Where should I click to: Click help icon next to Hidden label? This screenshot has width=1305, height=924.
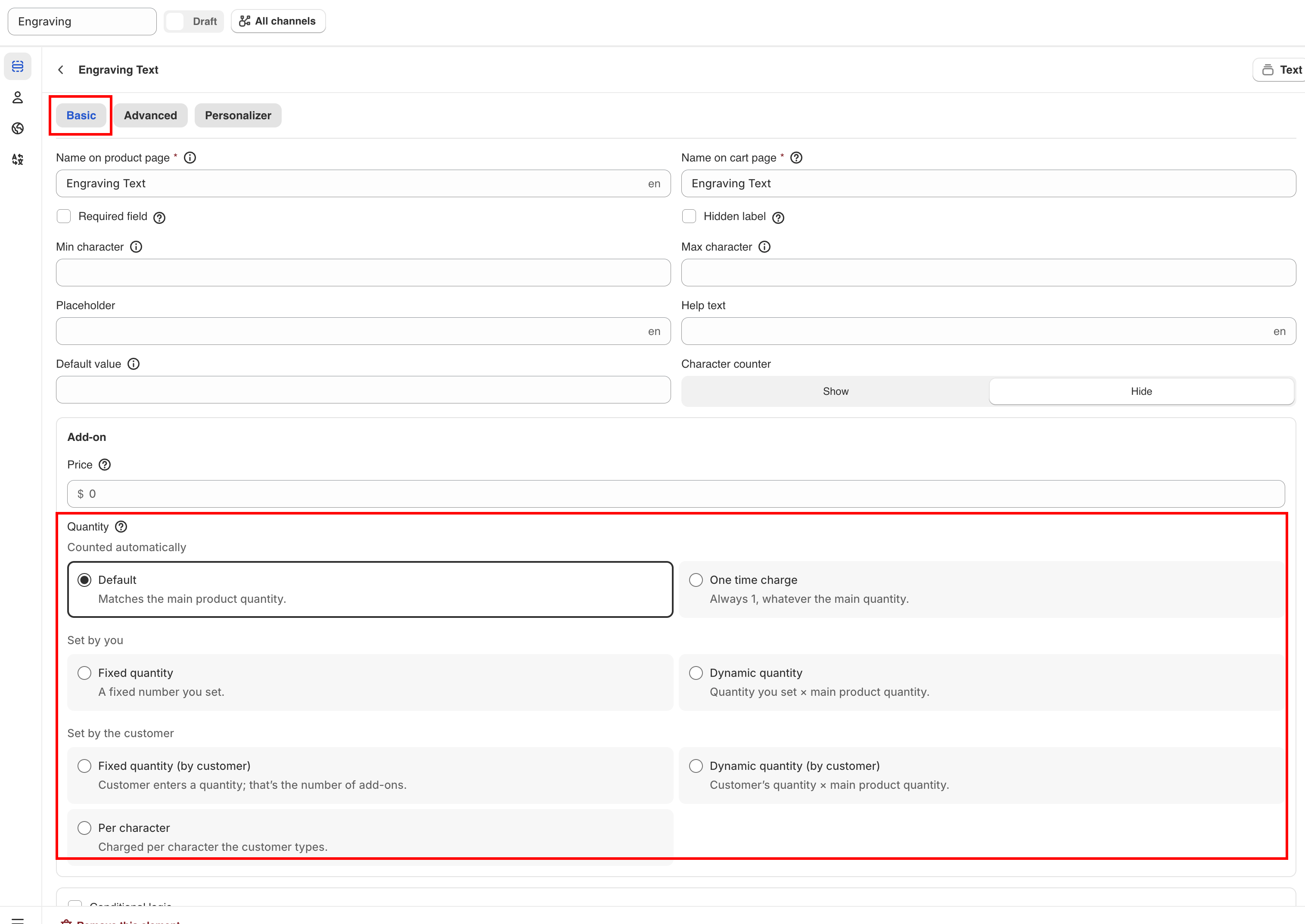[778, 217]
